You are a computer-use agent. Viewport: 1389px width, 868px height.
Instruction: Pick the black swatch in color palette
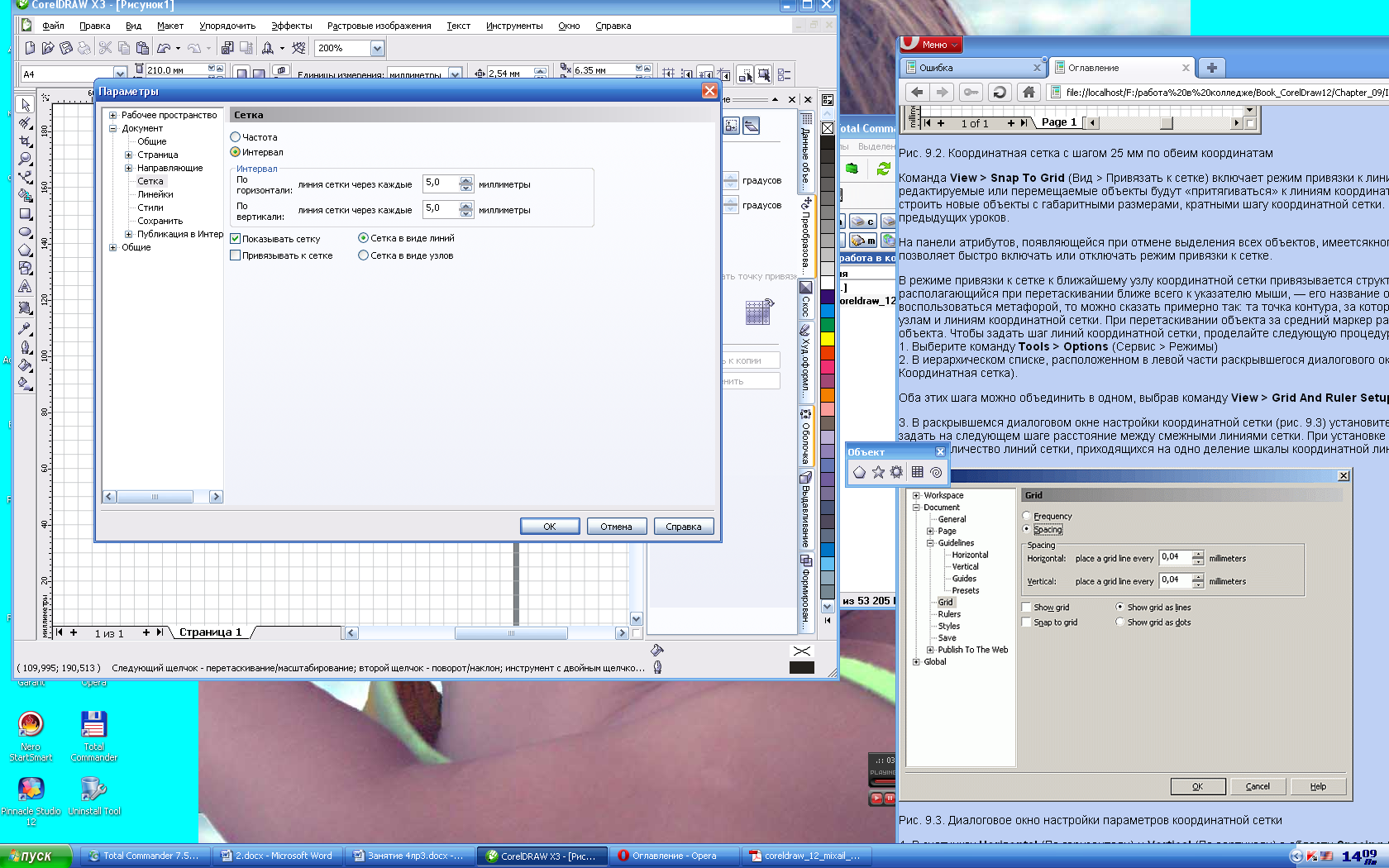828,143
